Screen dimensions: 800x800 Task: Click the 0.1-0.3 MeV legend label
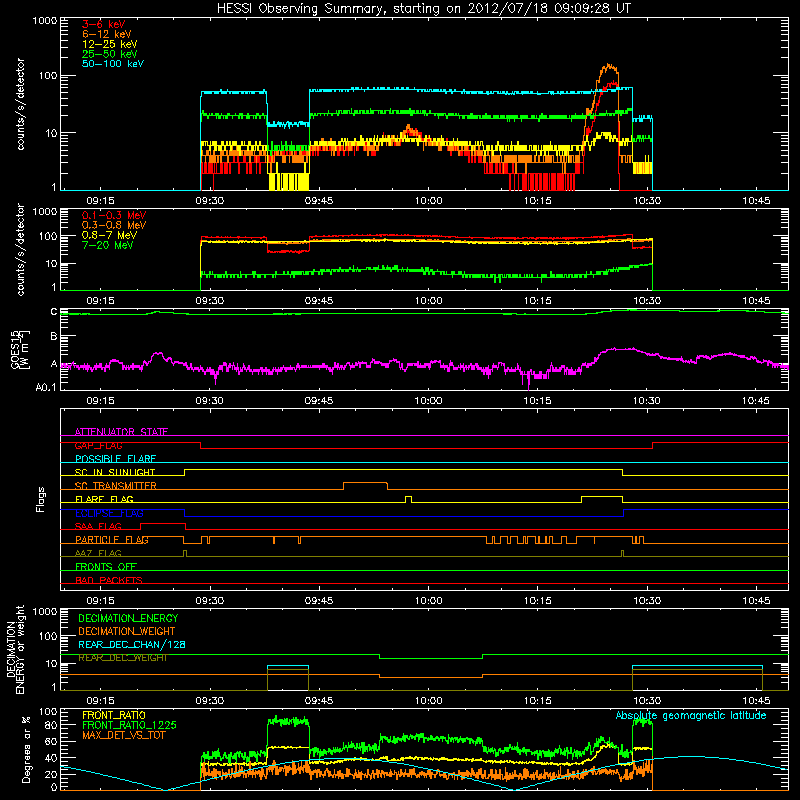tap(114, 215)
